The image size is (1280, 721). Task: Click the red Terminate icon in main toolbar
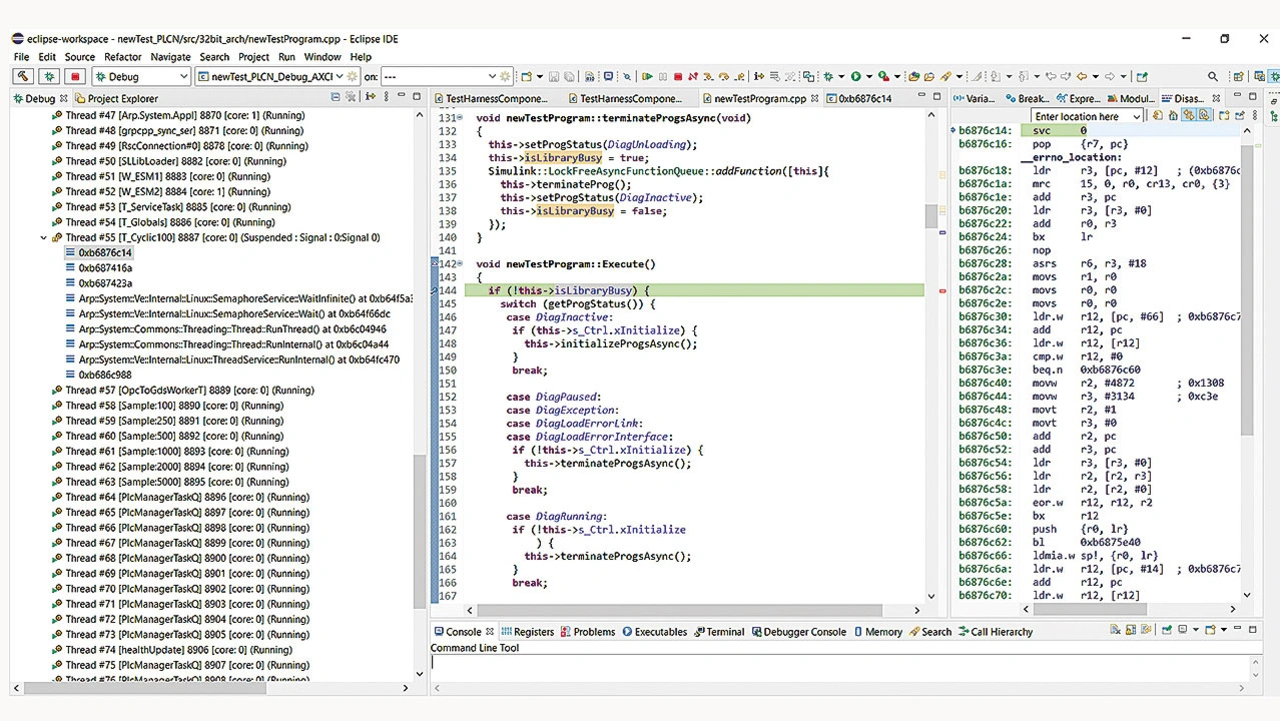(678, 76)
